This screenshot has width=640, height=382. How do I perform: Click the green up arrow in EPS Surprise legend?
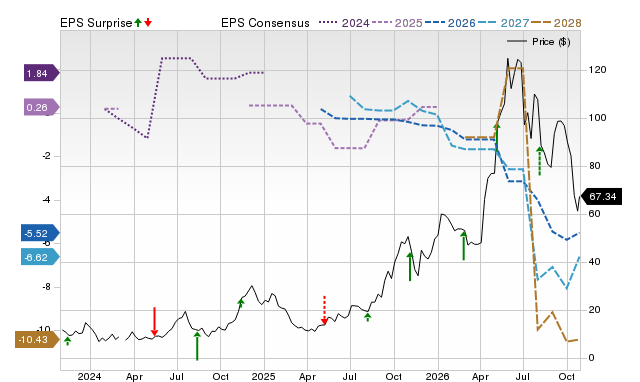click(x=138, y=22)
